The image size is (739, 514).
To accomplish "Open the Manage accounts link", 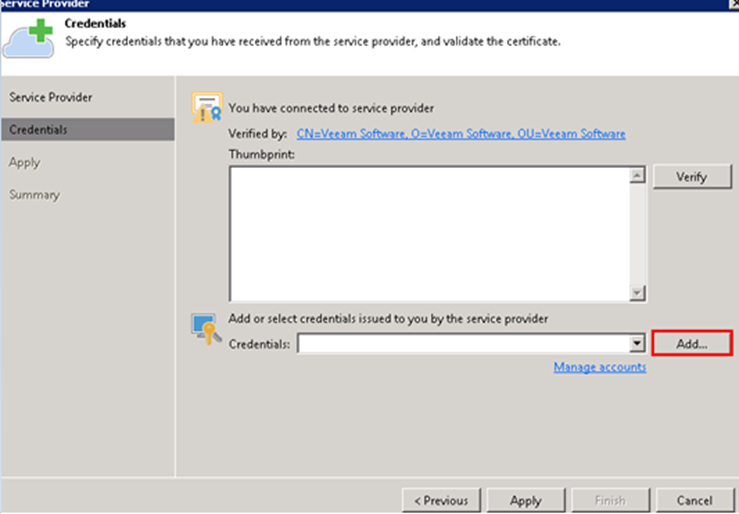I will [600, 367].
